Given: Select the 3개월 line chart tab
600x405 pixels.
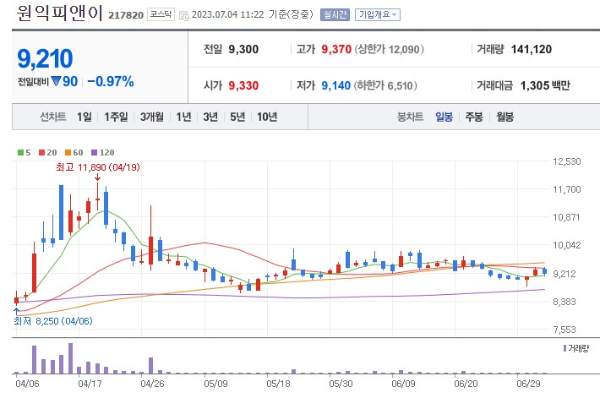Looking at the screenshot, I should 152,117.
